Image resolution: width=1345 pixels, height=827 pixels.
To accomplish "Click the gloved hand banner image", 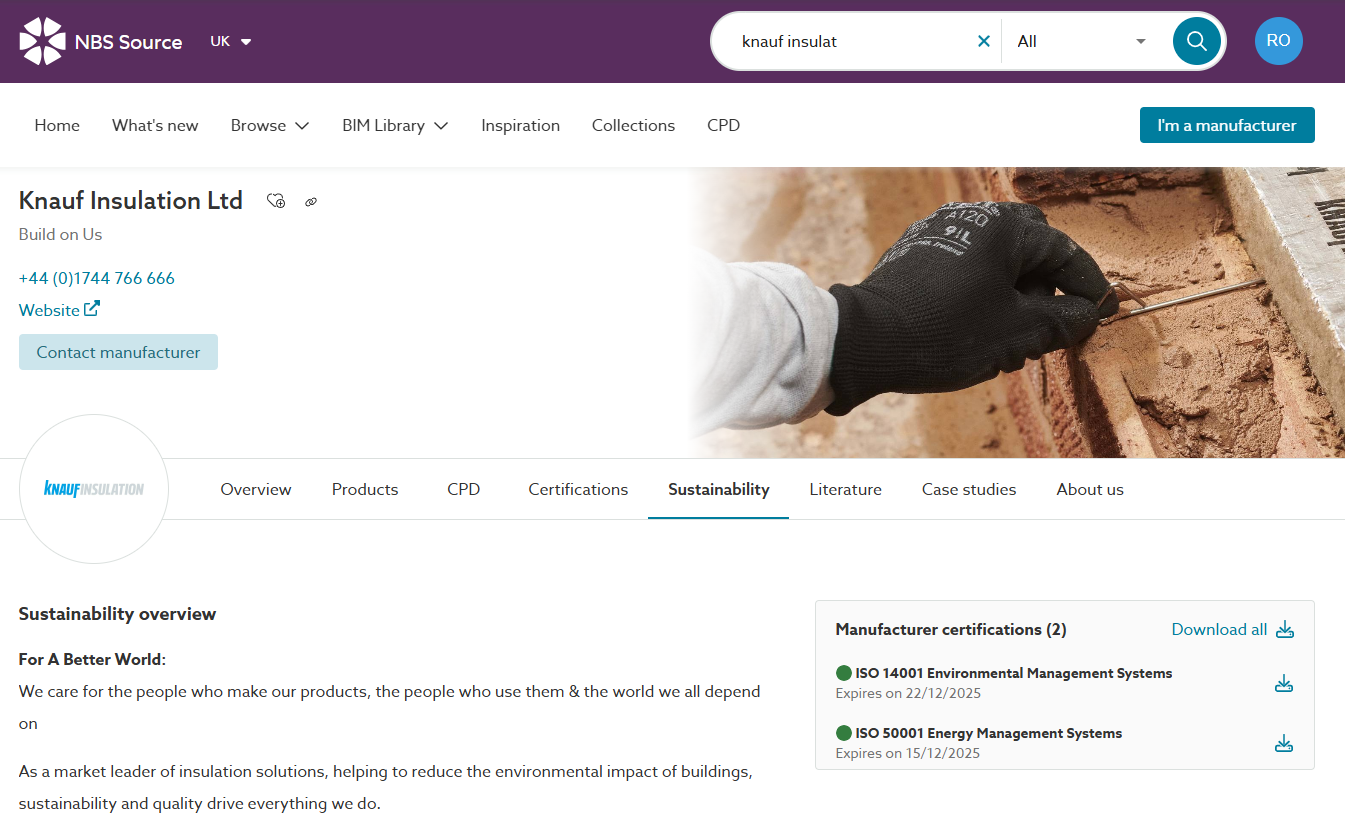I will pyautogui.click(x=1016, y=312).
